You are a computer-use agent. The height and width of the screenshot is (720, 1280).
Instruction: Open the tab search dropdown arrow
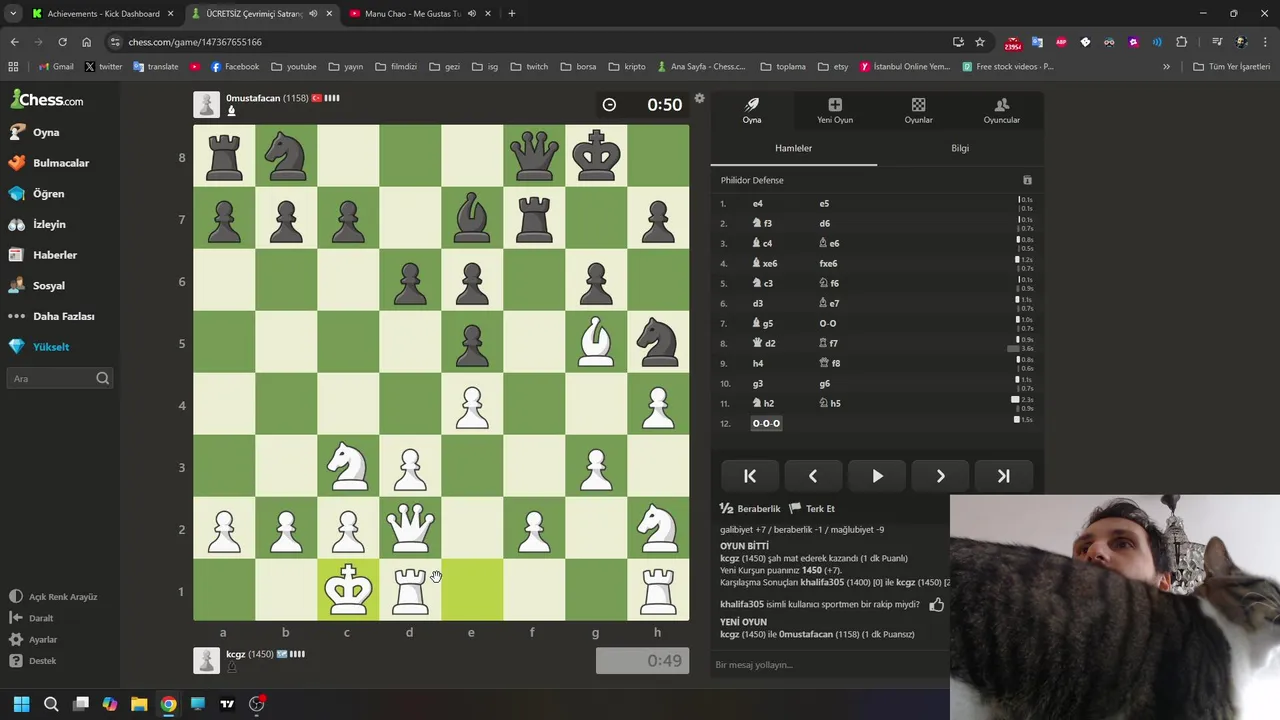tap(13, 14)
